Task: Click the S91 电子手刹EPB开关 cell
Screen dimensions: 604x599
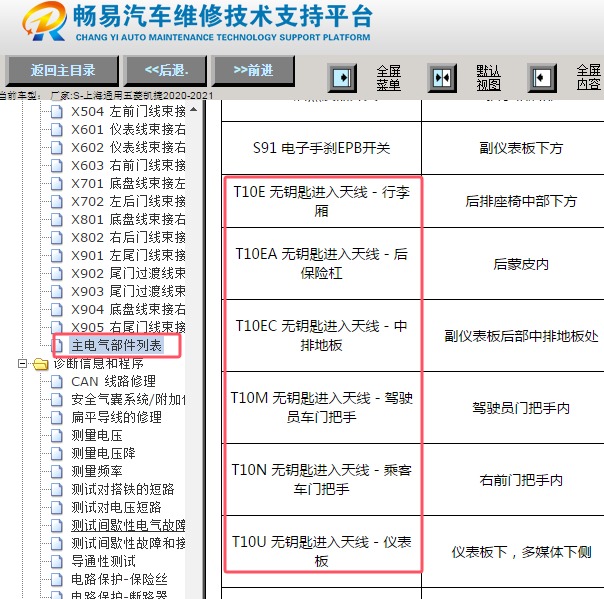Action: point(321,148)
